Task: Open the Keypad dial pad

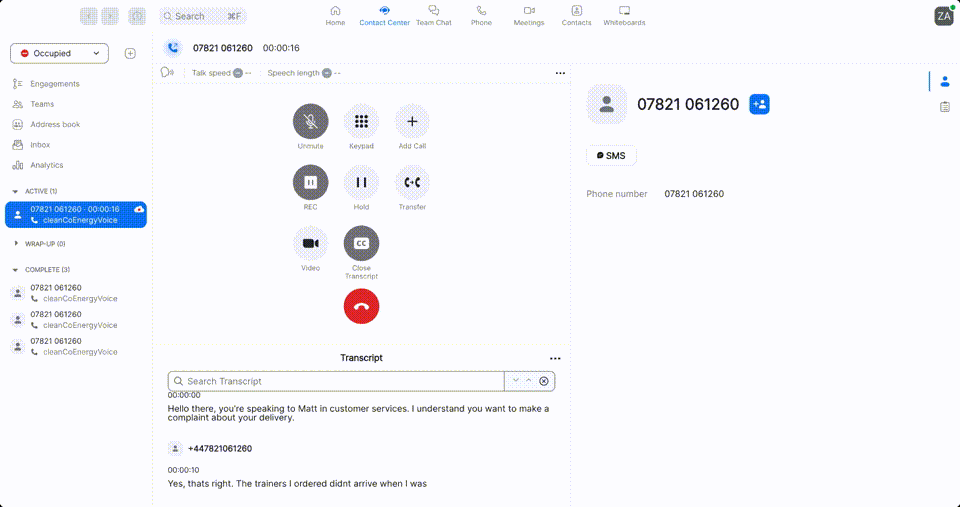Action: 361,122
